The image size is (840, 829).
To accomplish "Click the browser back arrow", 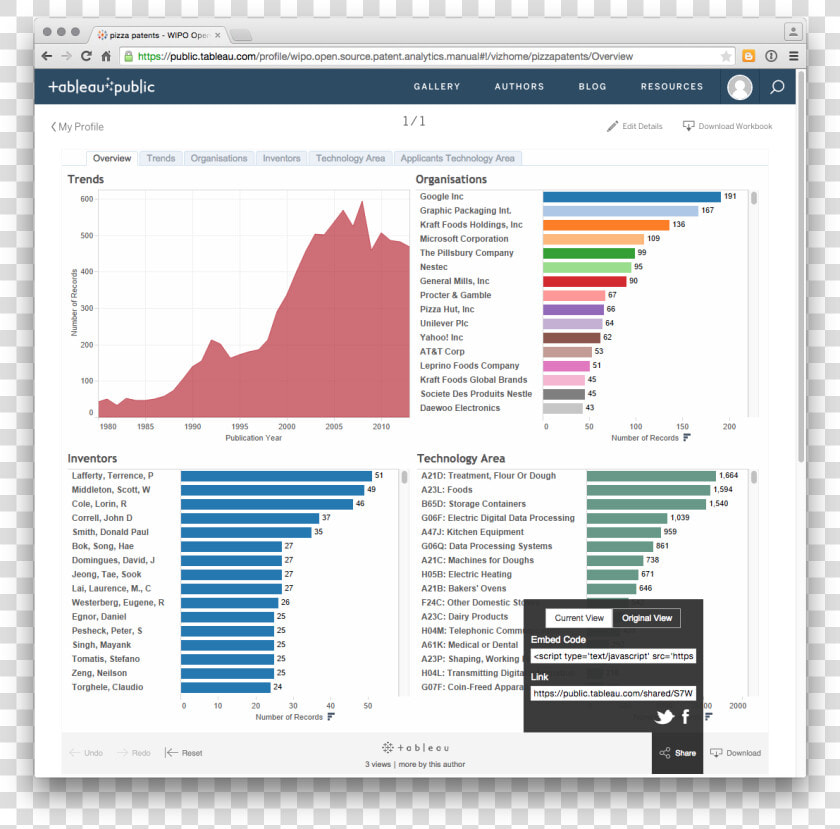I will pyautogui.click(x=47, y=56).
